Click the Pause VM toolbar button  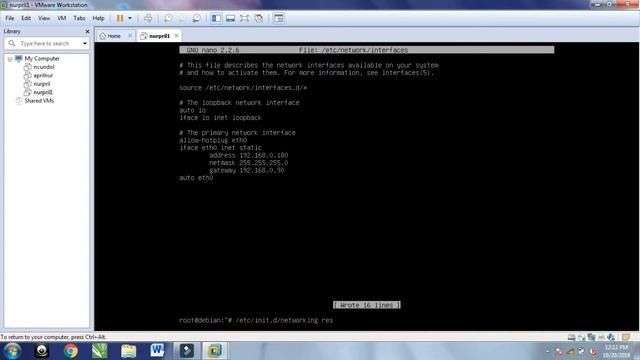tap(120, 18)
